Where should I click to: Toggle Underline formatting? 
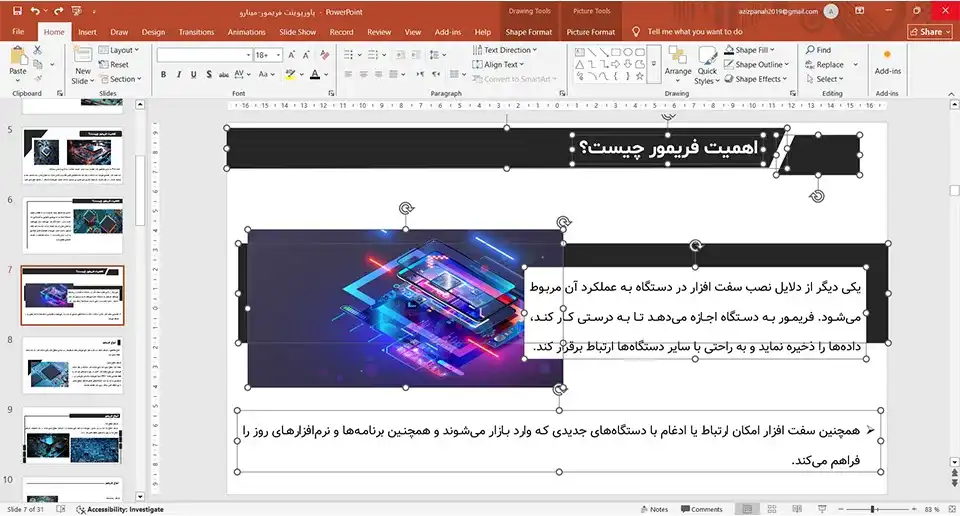tap(193, 74)
